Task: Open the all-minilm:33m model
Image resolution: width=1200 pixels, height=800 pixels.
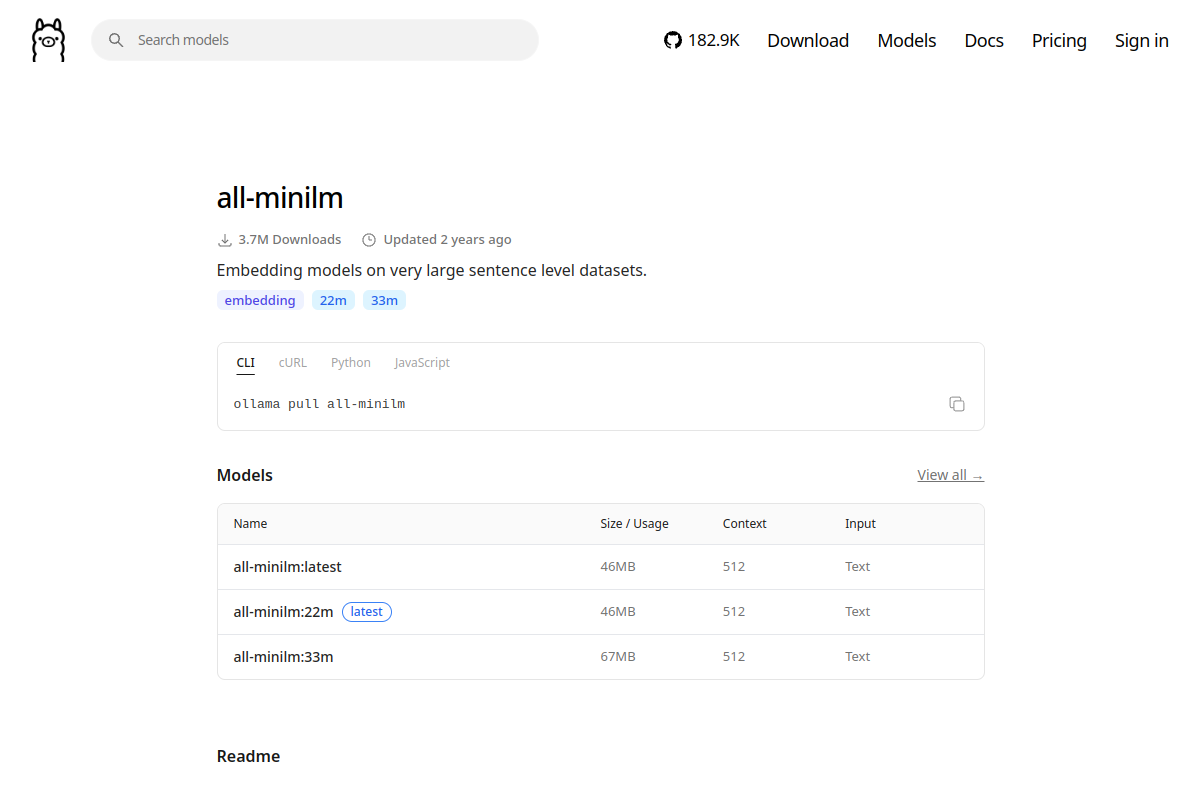Action: point(284,657)
